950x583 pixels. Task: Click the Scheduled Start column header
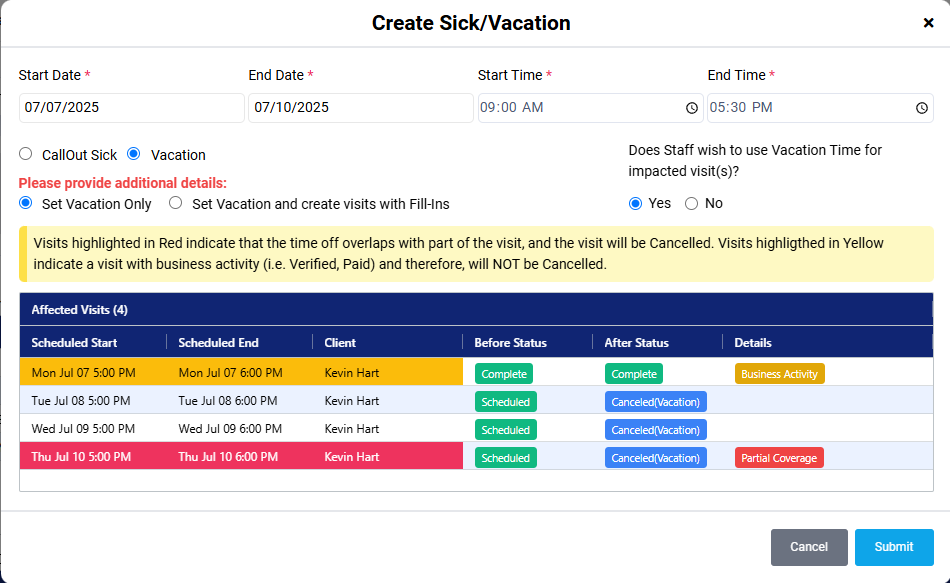[x=74, y=343]
